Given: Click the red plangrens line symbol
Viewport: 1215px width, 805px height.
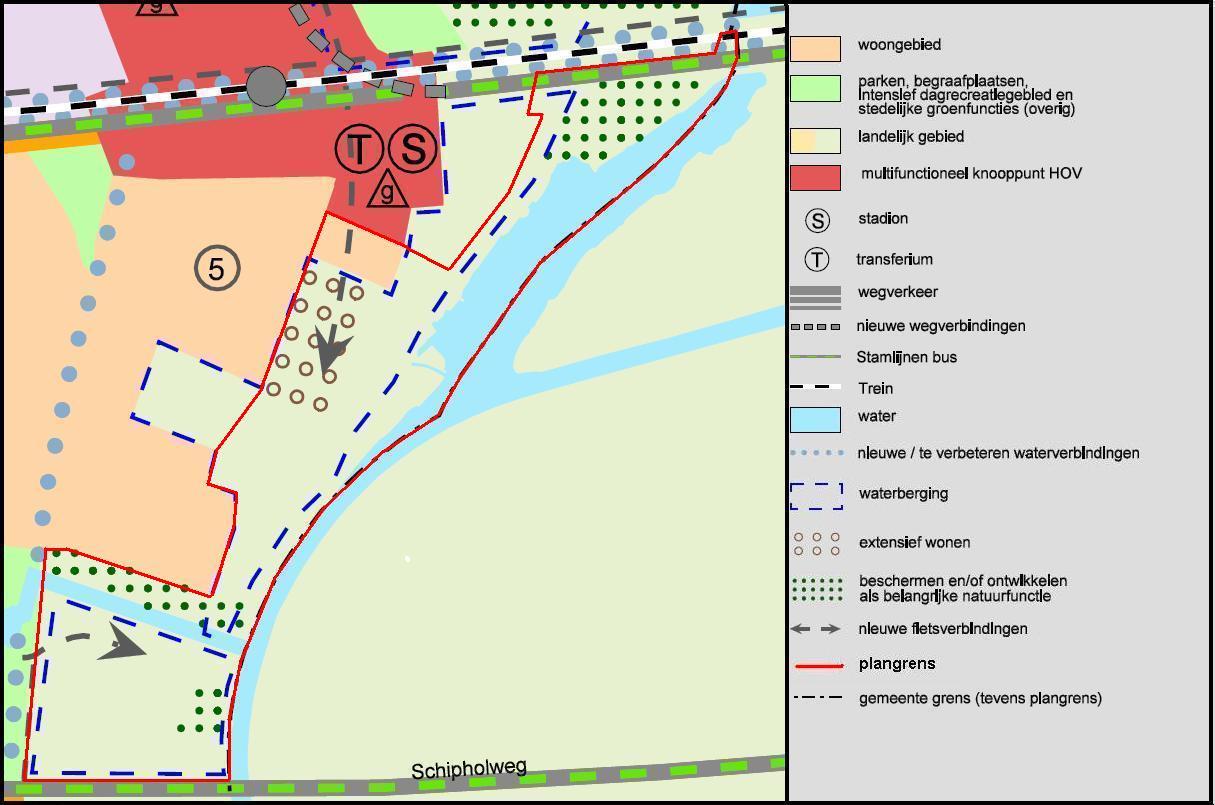Looking at the screenshot, I should pos(819,666).
